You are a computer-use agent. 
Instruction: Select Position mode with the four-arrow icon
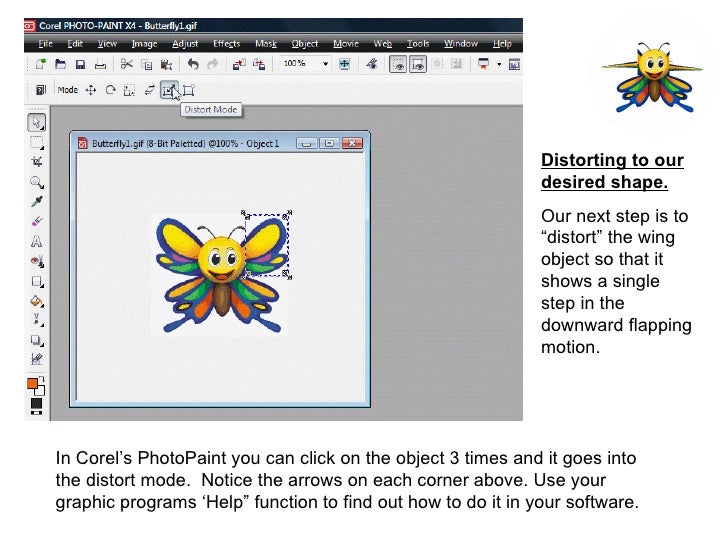coord(91,90)
